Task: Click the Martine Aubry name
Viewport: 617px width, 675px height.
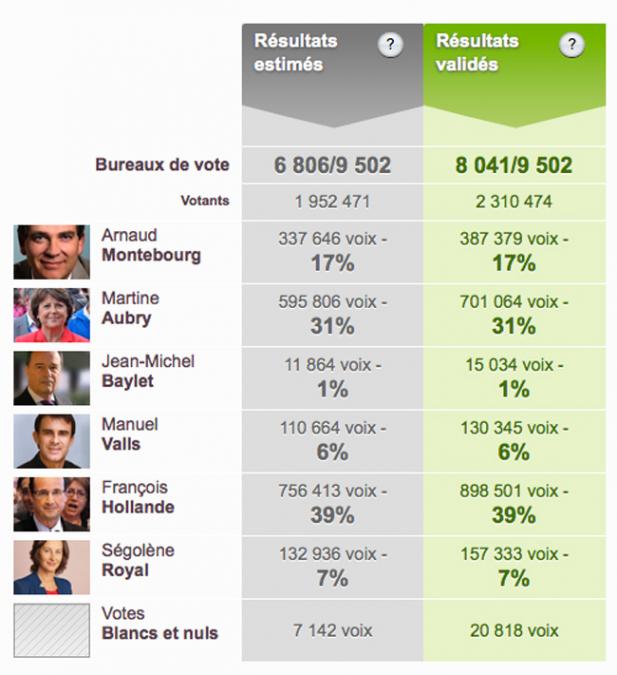Action: point(130,308)
